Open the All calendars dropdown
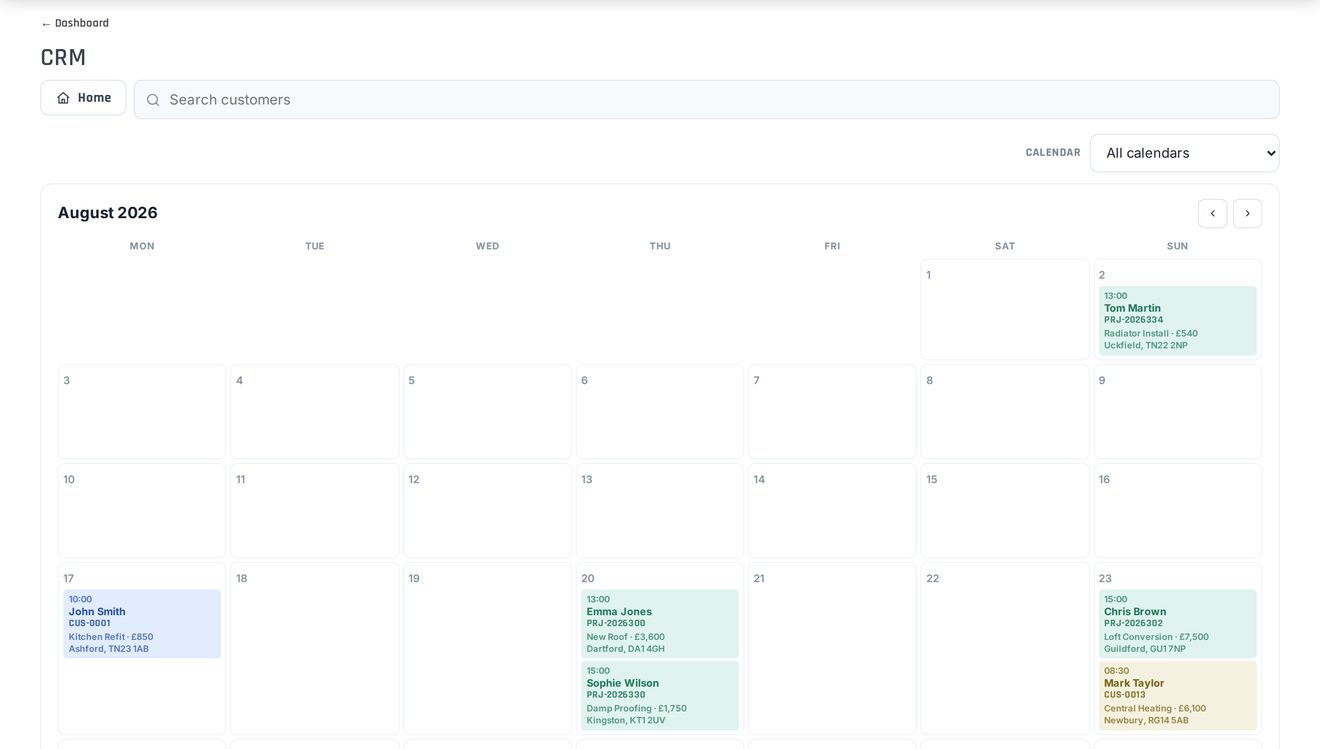This screenshot has width=1320, height=749. coord(1185,153)
